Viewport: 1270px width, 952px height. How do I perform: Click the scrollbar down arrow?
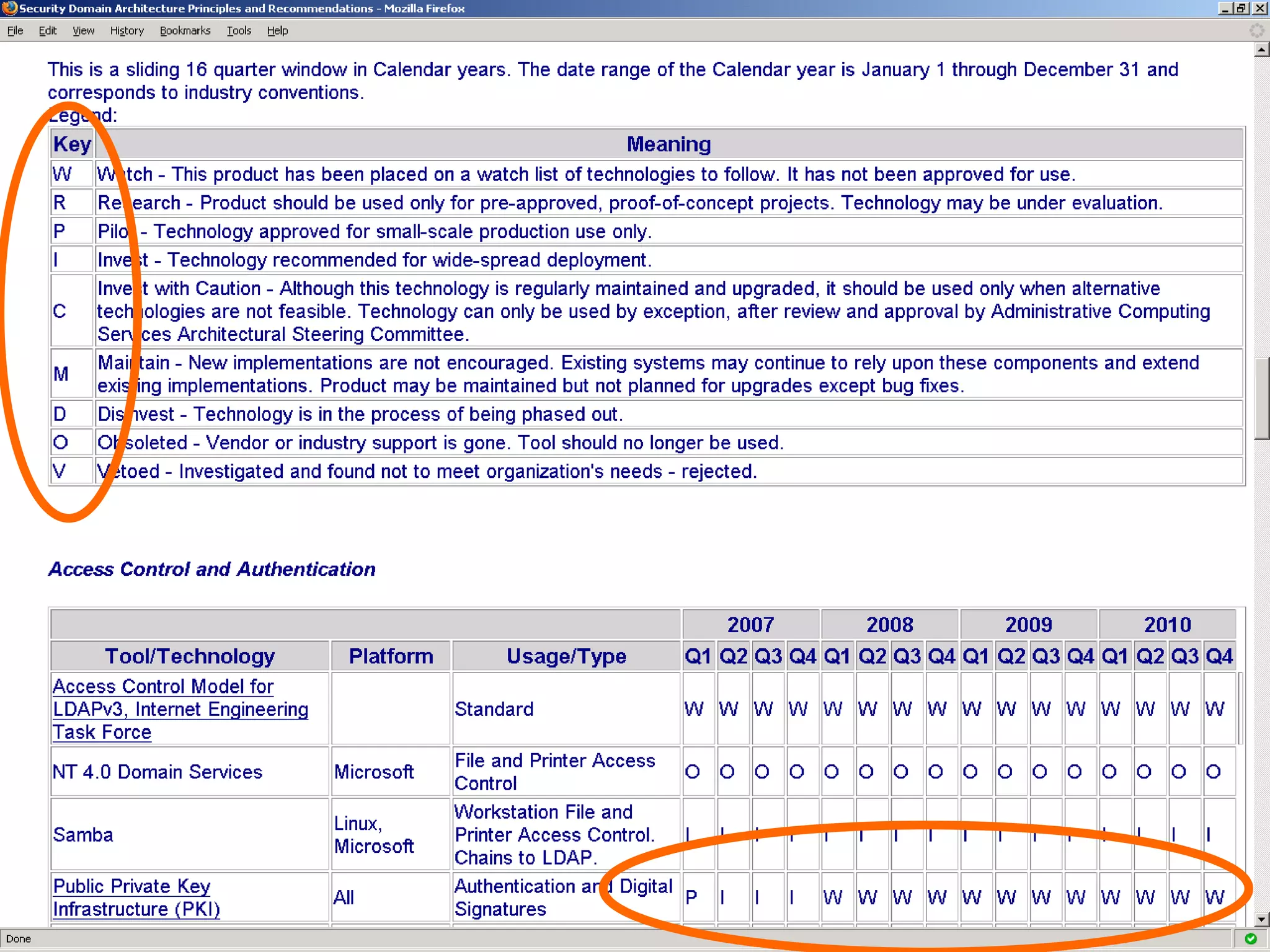tap(1261, 919)
